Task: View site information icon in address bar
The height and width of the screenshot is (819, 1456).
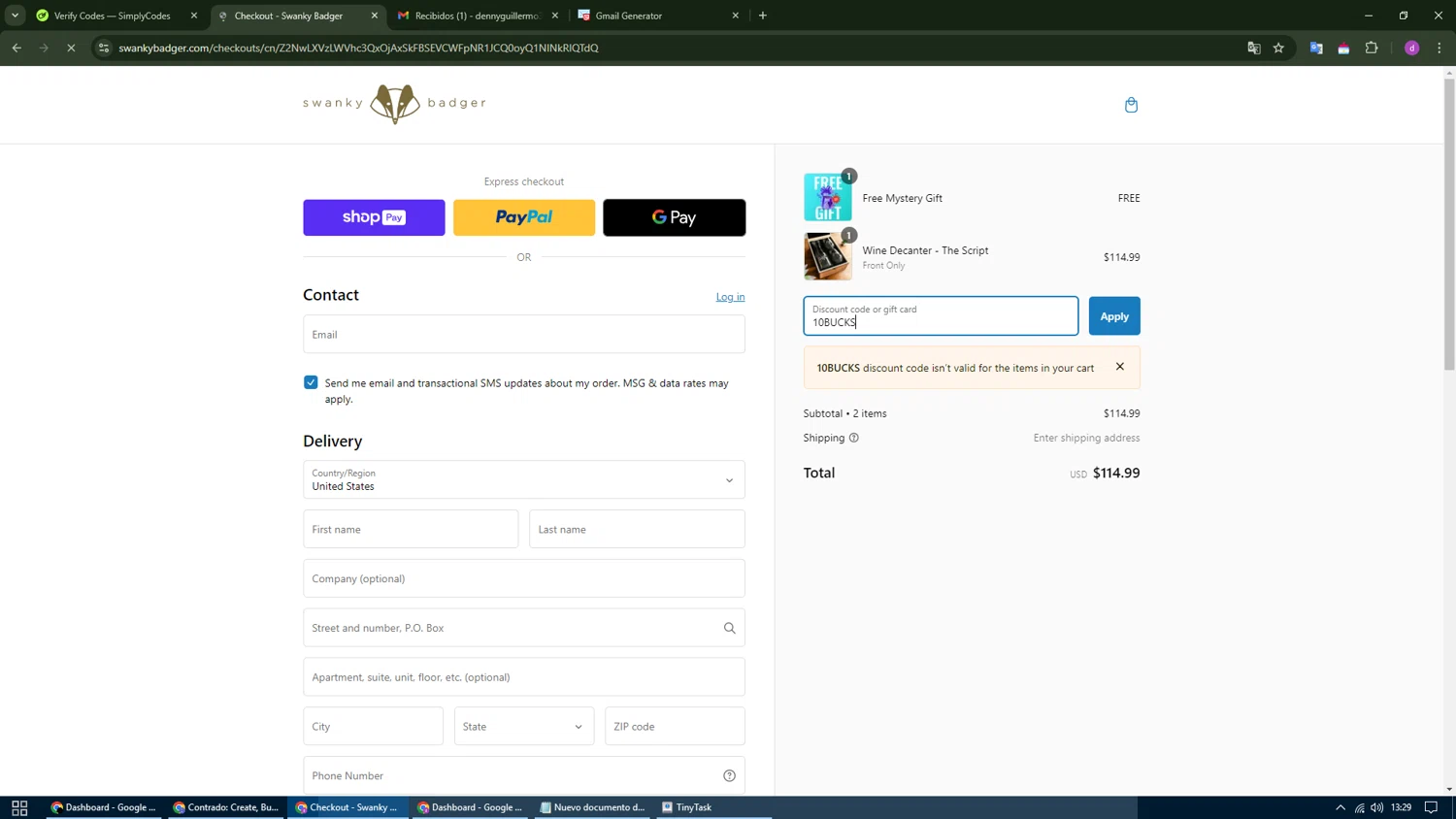Action: click(x=104, y=48)
